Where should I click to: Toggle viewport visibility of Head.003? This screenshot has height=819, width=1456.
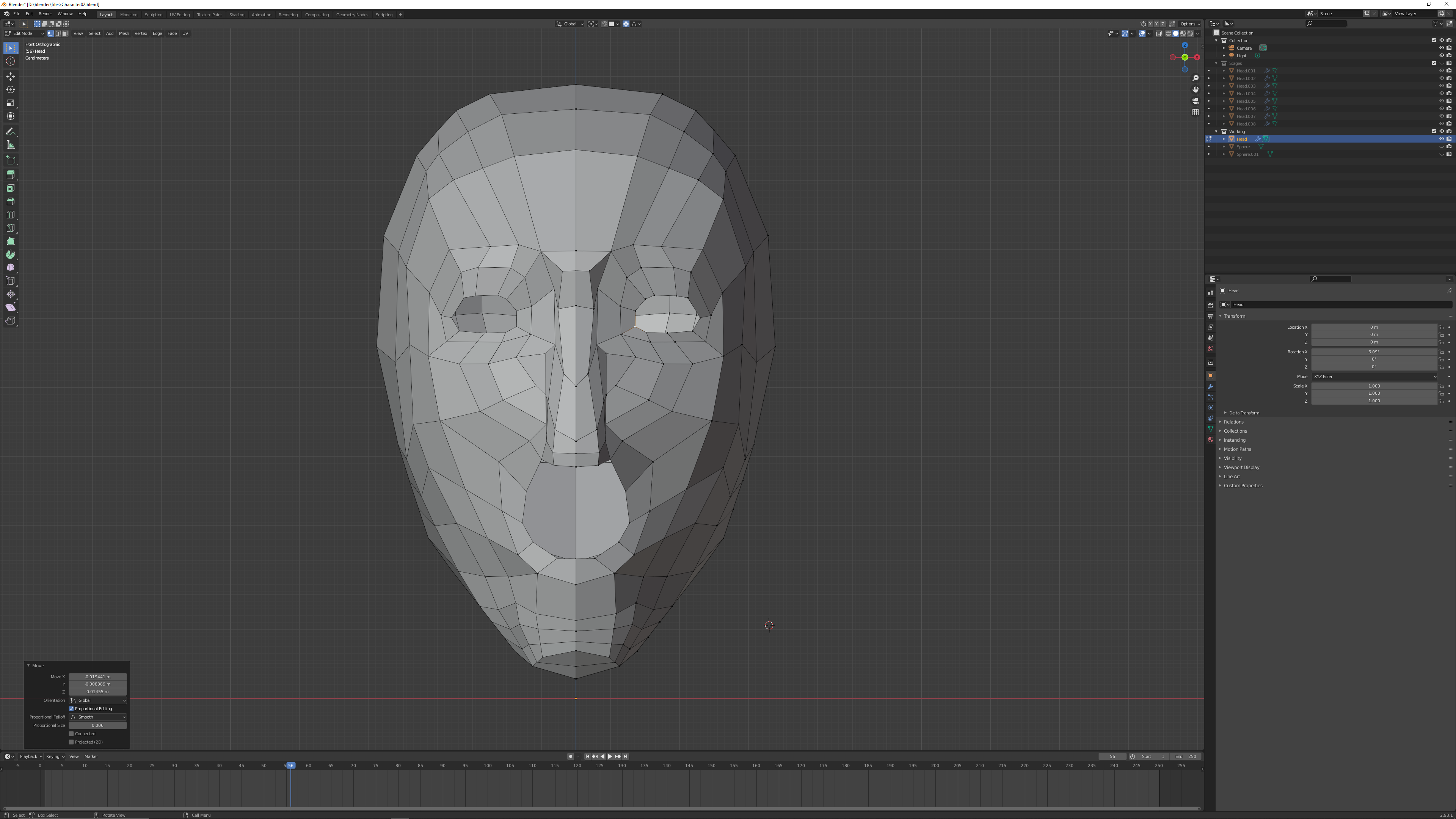click(1441, 86)
